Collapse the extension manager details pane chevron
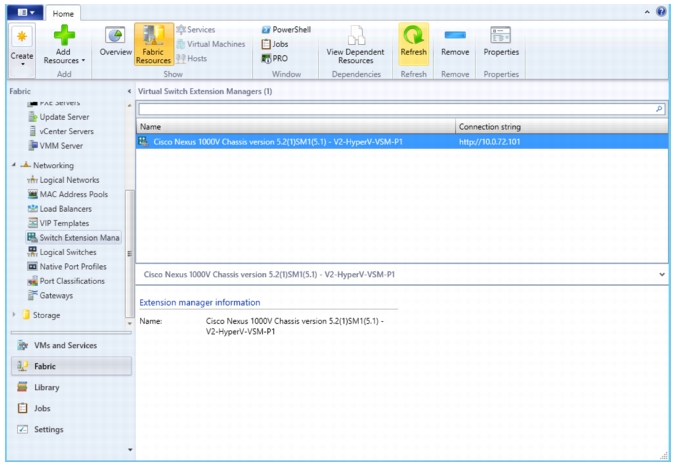Screen dimensions: 677x466 pos(662,274)
